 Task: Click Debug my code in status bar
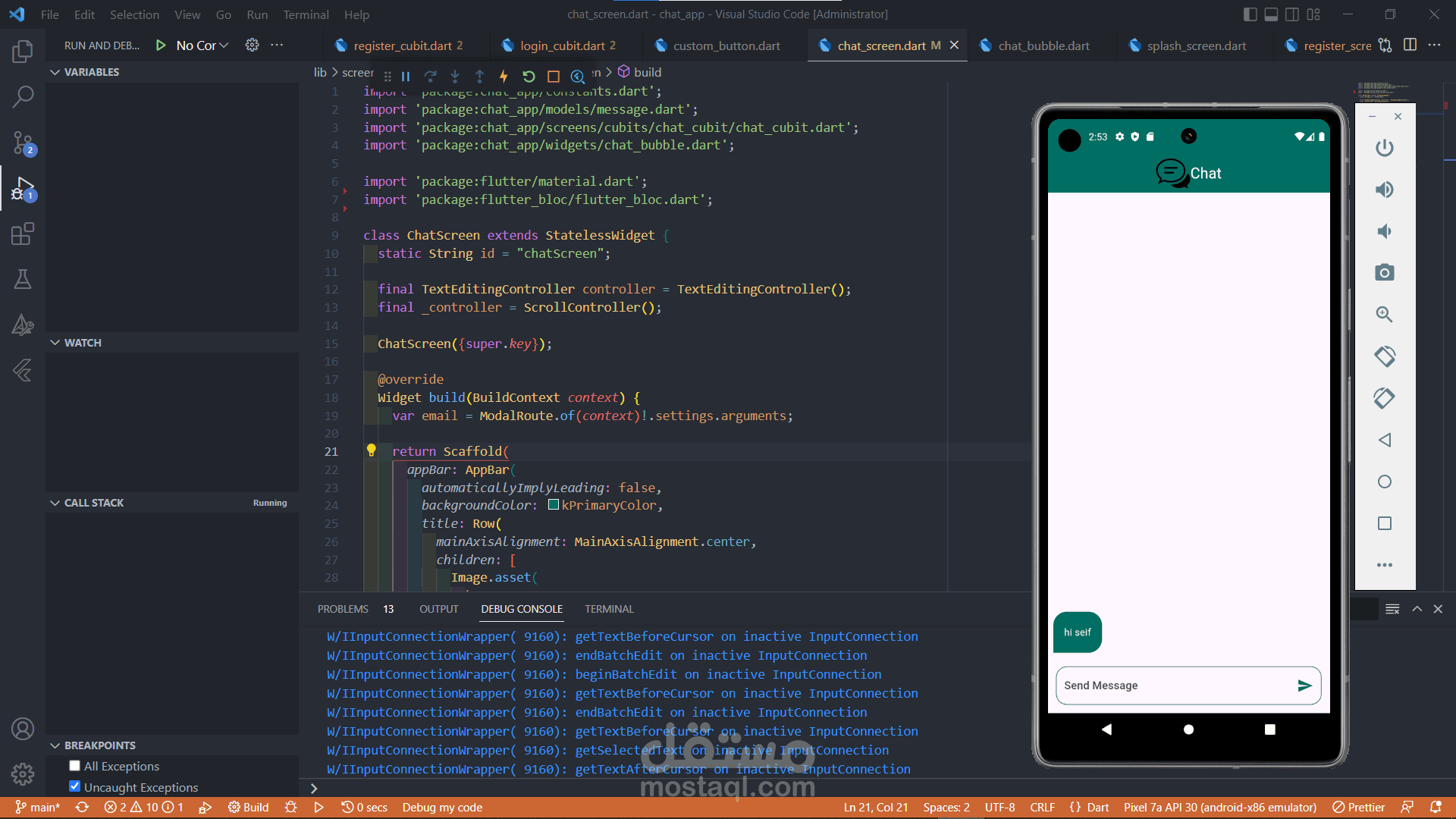click(442, 808)
